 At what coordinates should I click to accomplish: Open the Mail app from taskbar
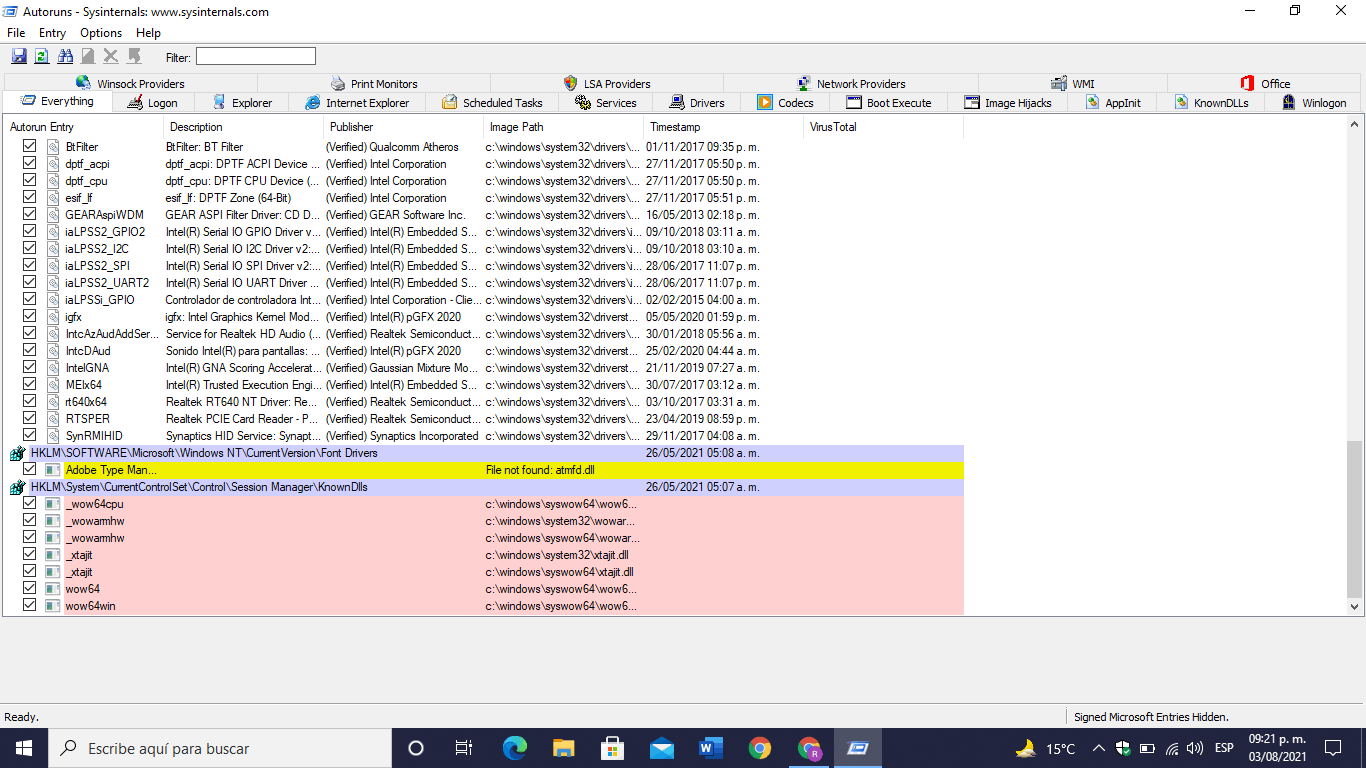coord(662,748)
